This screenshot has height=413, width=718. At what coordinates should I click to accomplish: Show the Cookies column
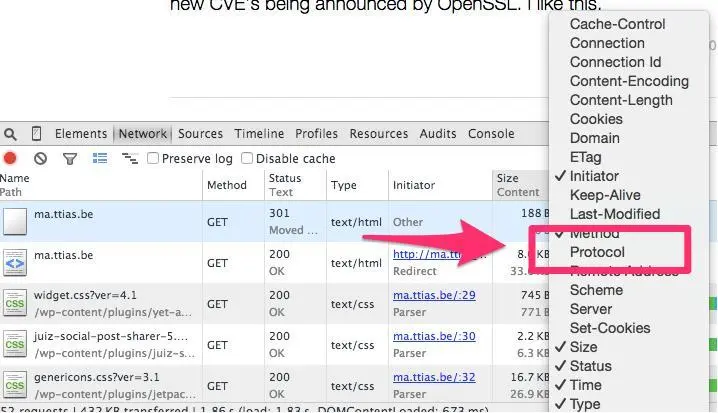tap(596, 119)
